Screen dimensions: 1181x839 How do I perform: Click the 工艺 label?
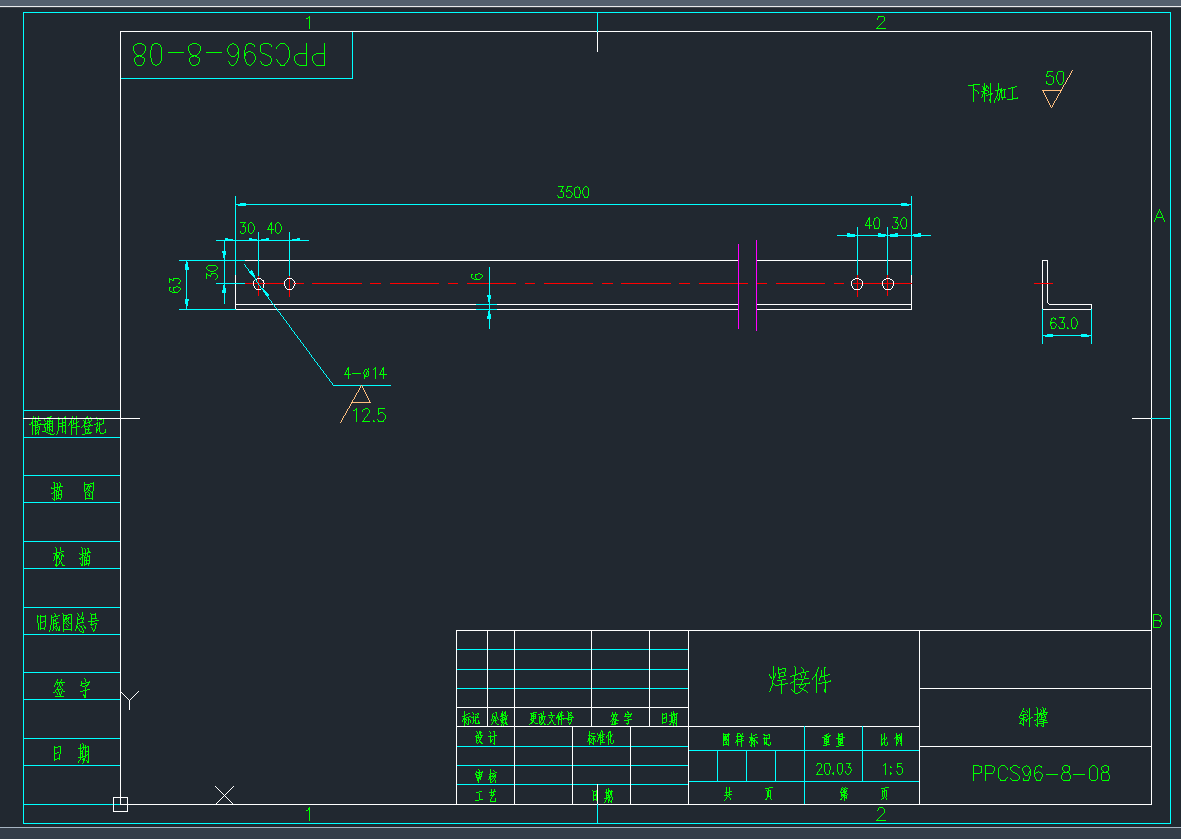pyautogui.click(x=486, y=795)
